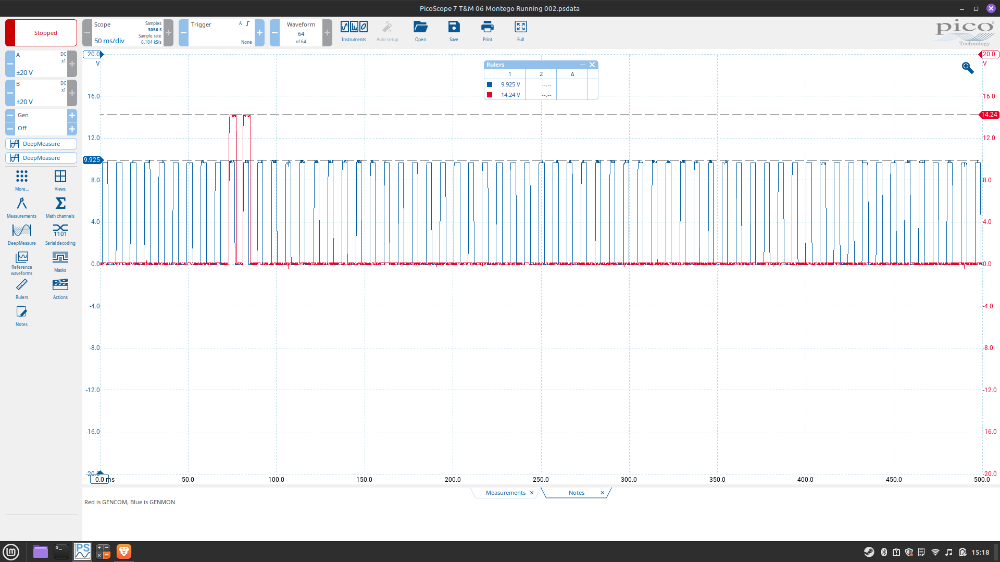The width and height of the screenshot is (1000, 562).
Task: Switch to the Measurements tab
Action: click(x=505, y=492)
